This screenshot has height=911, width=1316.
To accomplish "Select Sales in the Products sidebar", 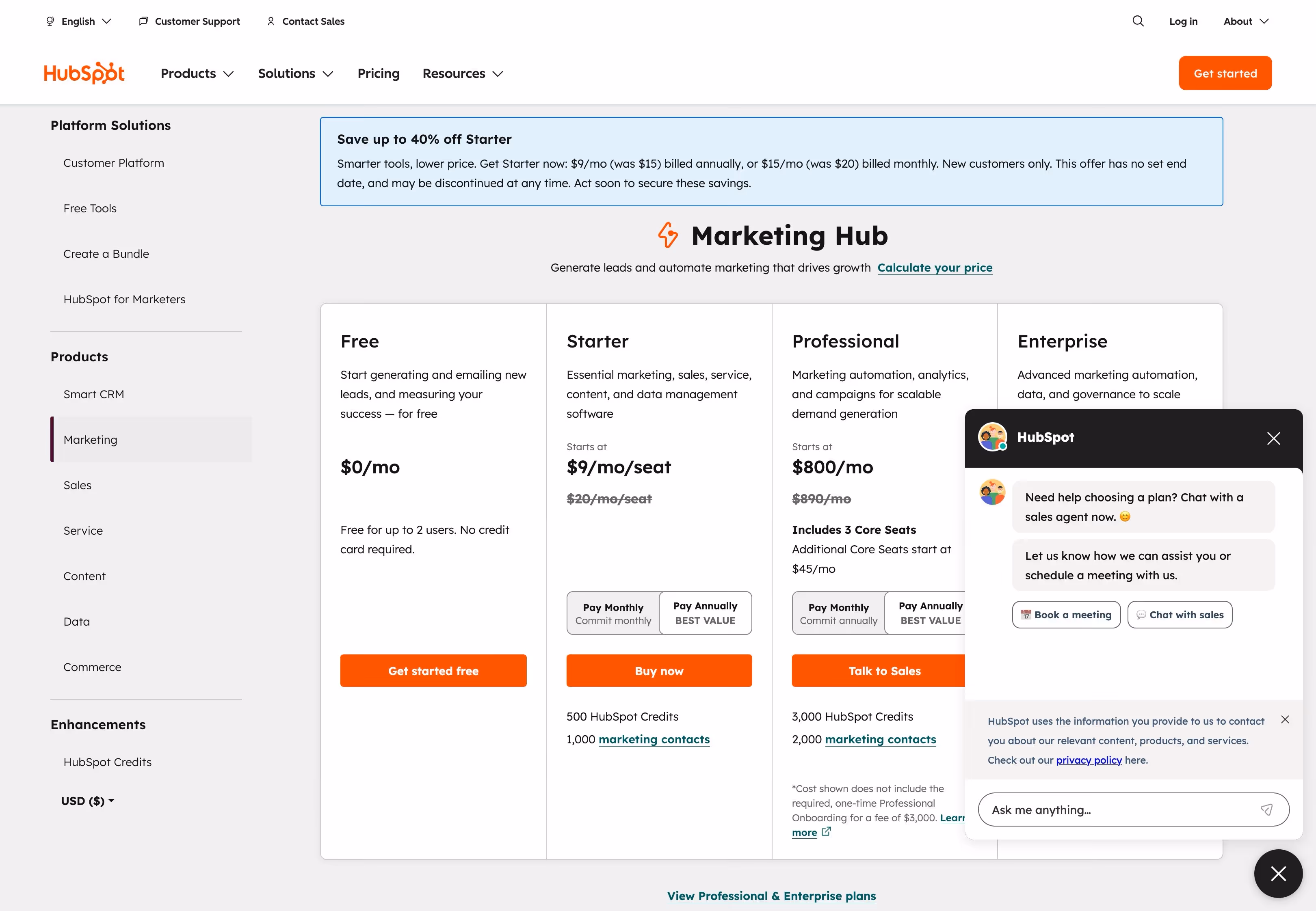I will tap(77, 485).
